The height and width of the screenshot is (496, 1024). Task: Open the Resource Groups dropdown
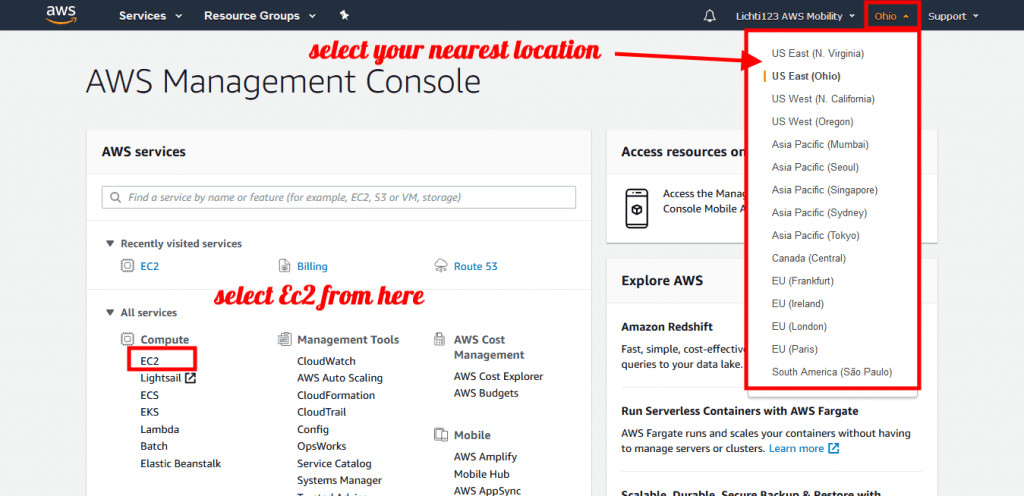(259, 16)
